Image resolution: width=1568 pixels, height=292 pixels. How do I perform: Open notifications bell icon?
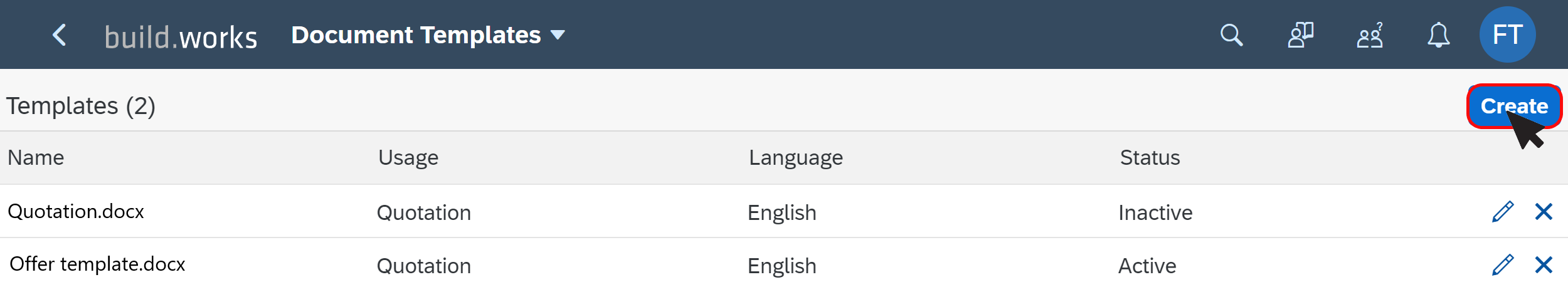pos(1438,35)
